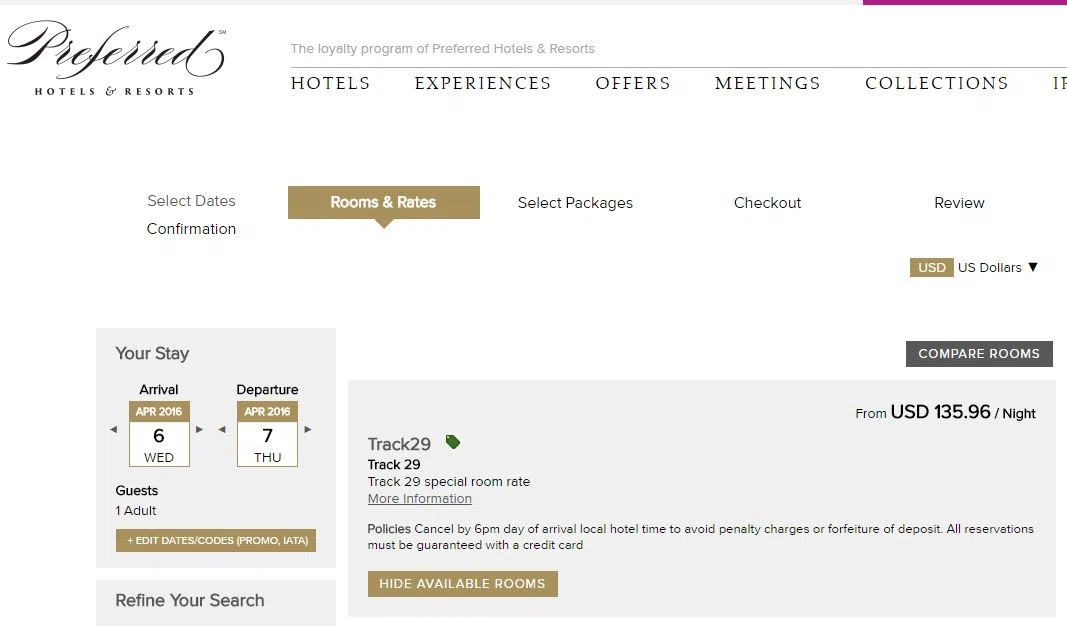Click the departure date box Apr 7 Thu
The image size is (1067, 626).
[267, 434]
